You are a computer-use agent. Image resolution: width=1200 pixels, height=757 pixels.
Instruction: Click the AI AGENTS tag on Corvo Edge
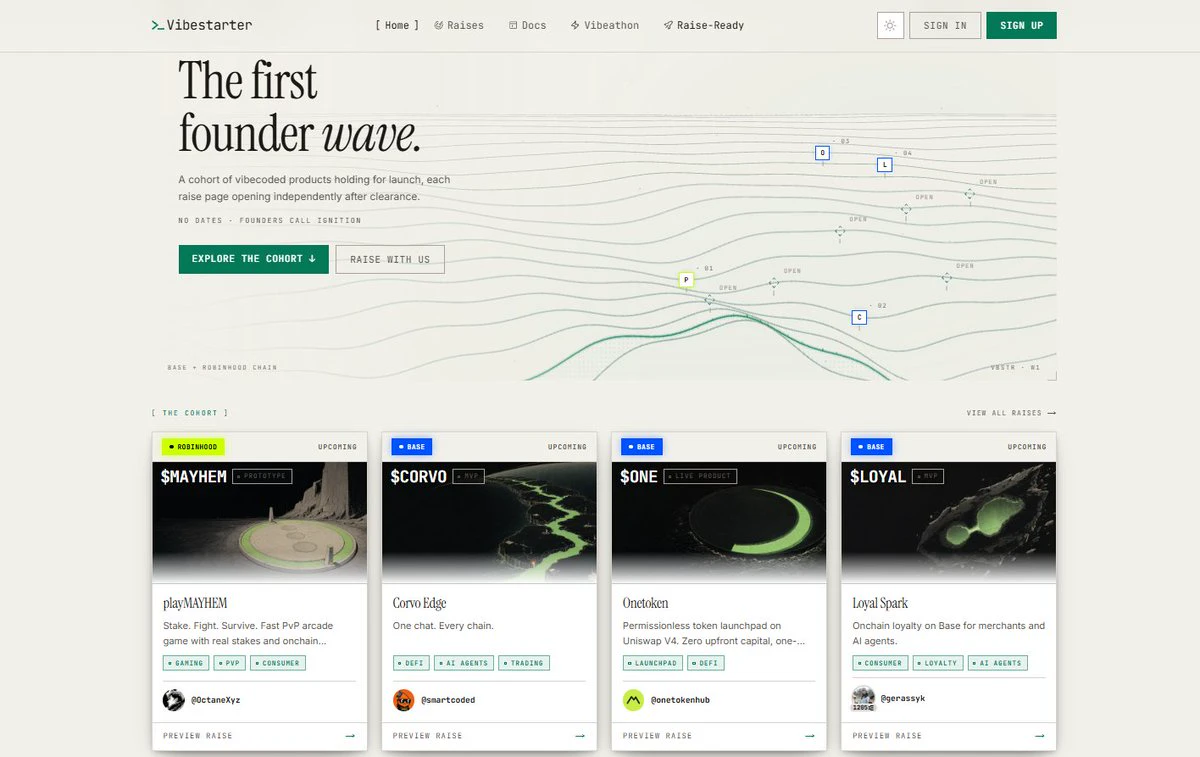tap(464, 663)
